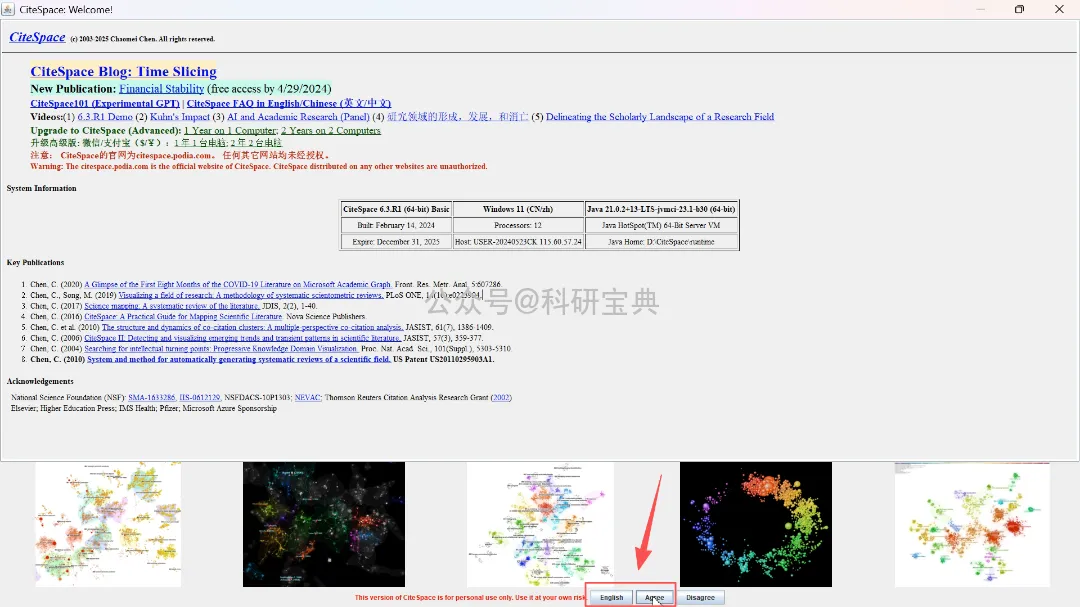Viewport: 1080px width, 607px height.
Task: Open NSF grant SMA-1633286 link
Action: pos(152,398)
